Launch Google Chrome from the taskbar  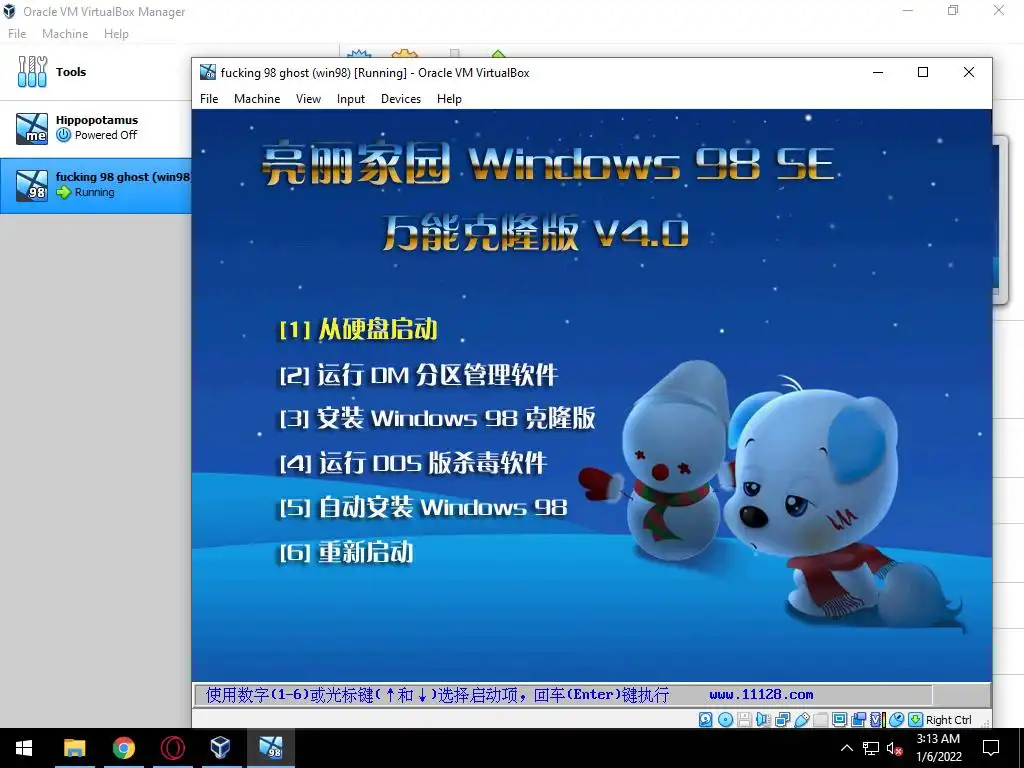123,748
